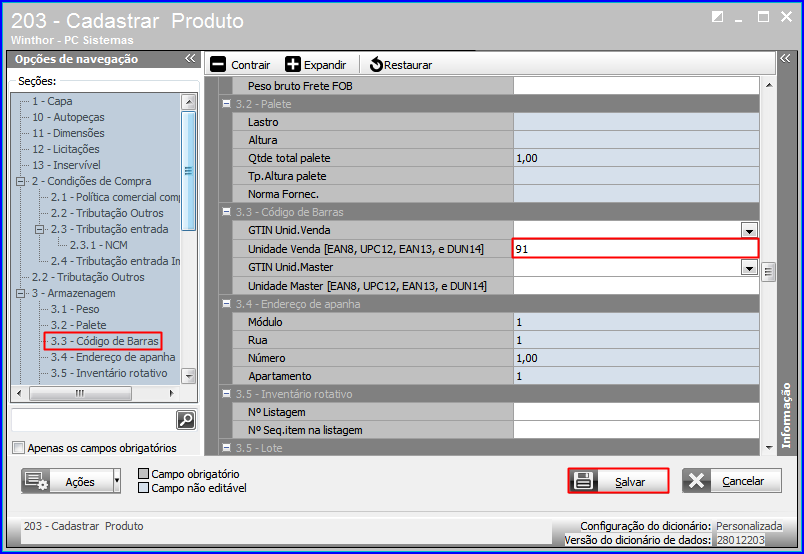Viewport: 804px width, 554px height.
Task: Click the Contrair minus icon
Action: [218, 65]
